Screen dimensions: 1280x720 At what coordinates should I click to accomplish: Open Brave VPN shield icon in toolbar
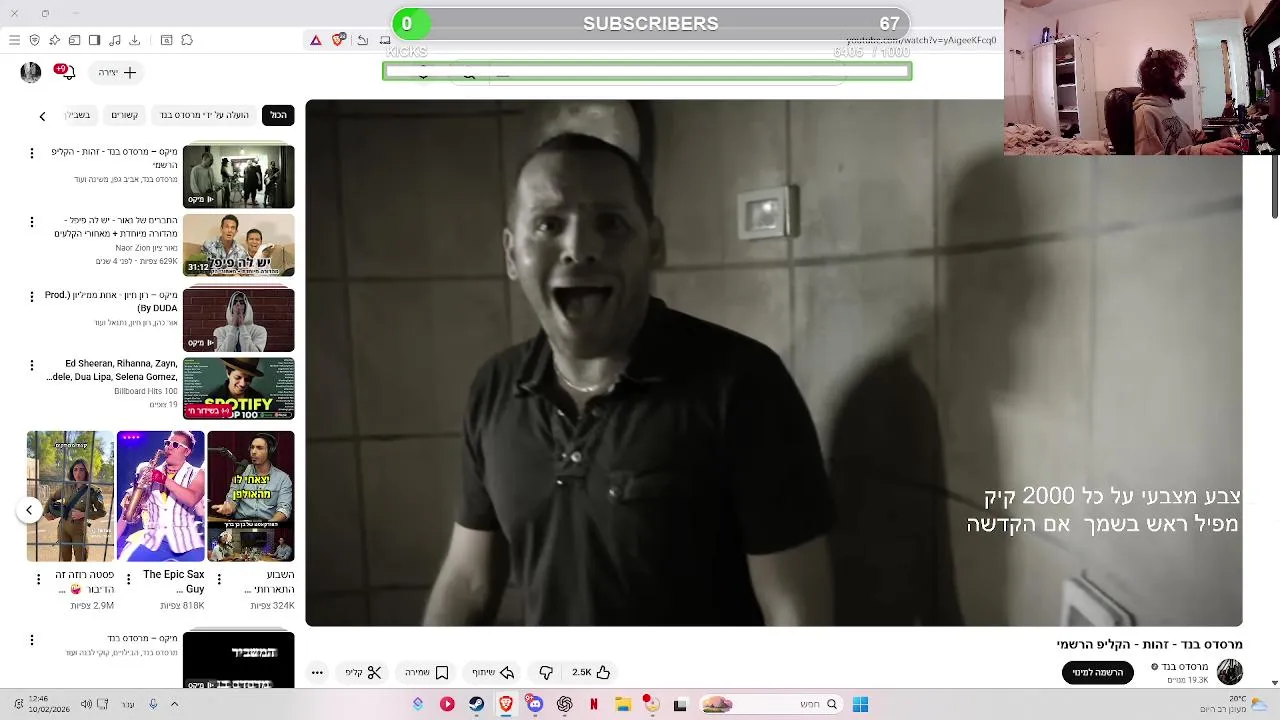pos(34,40)
